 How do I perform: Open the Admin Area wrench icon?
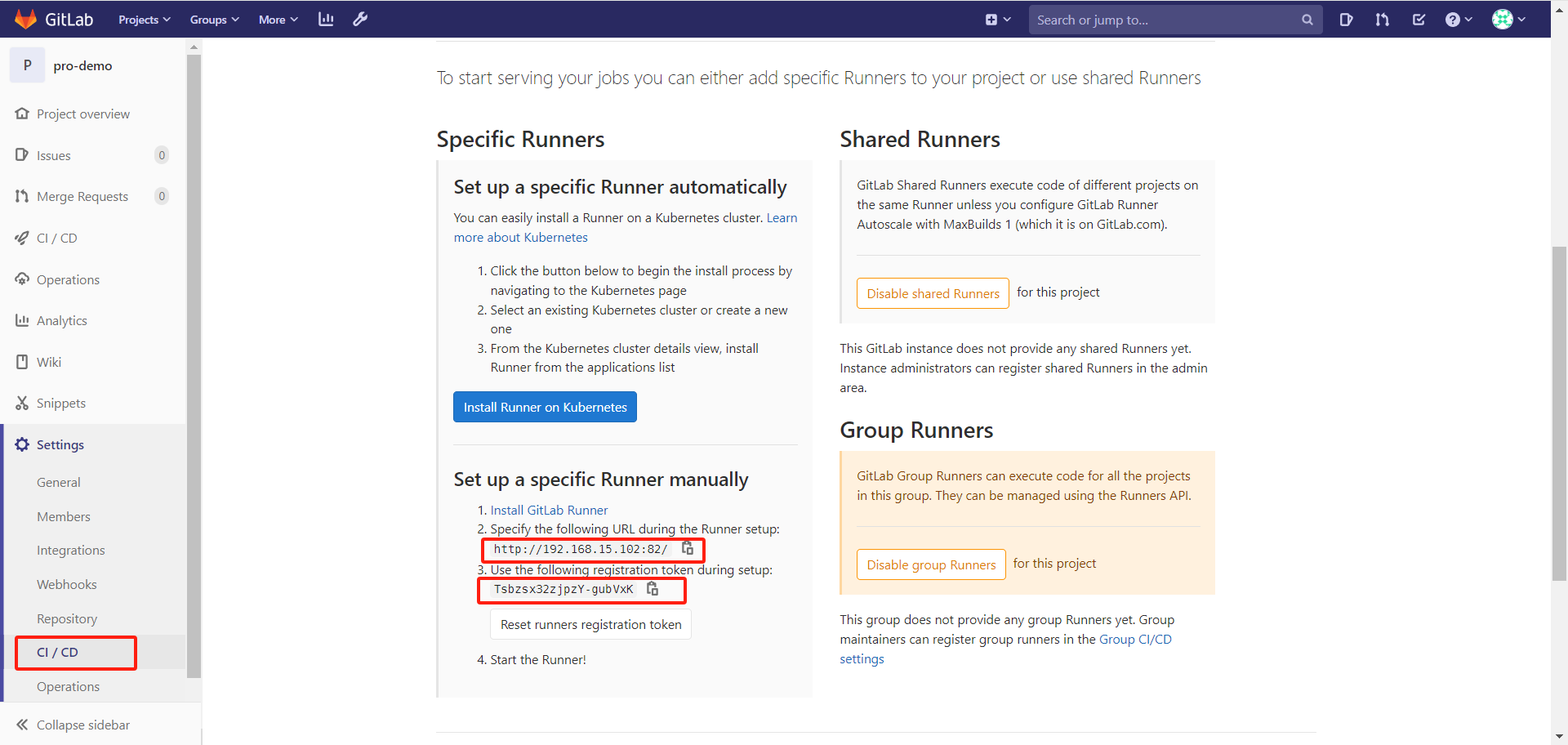coord(360,18)
